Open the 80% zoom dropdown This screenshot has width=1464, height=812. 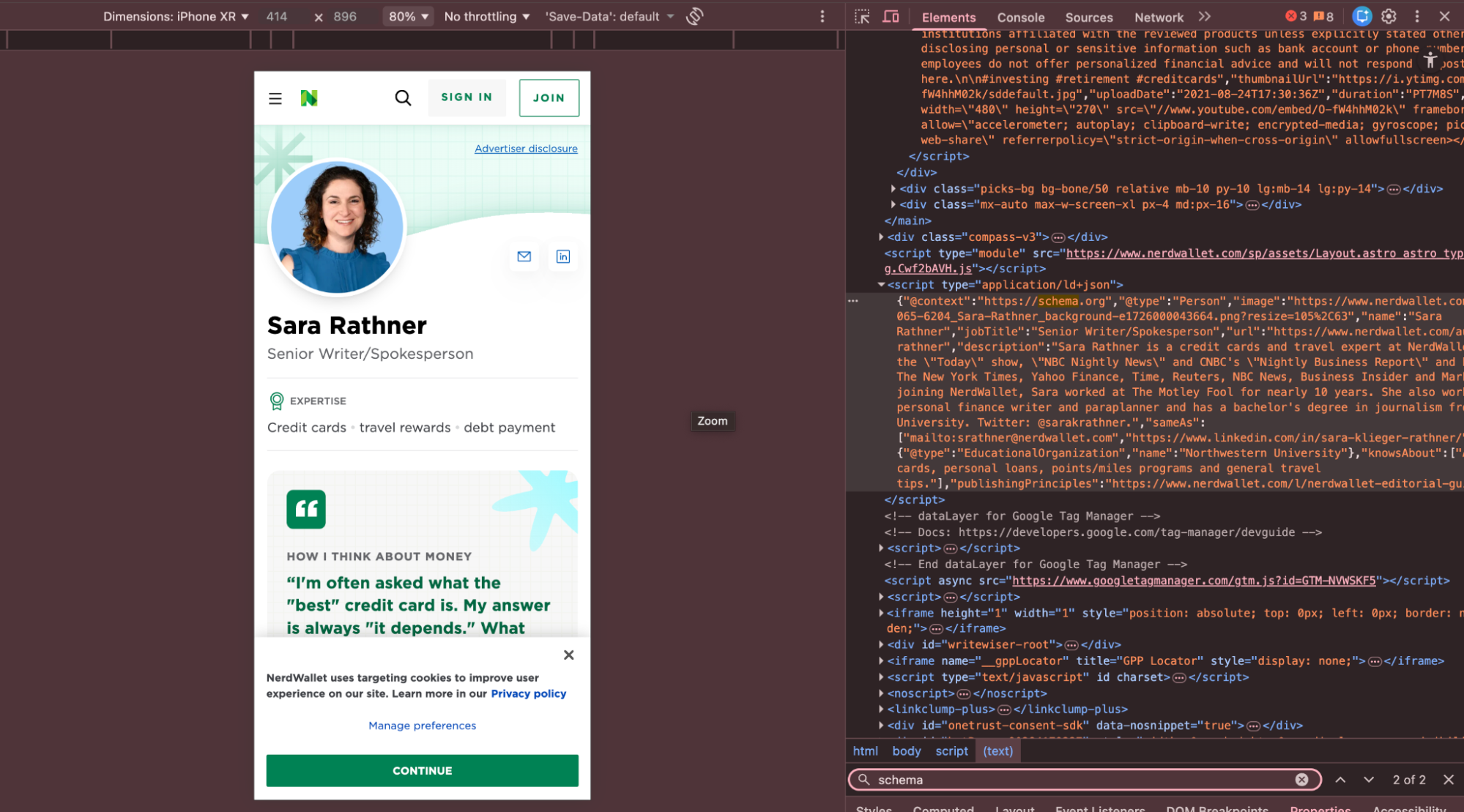click(x=408, y=16)
